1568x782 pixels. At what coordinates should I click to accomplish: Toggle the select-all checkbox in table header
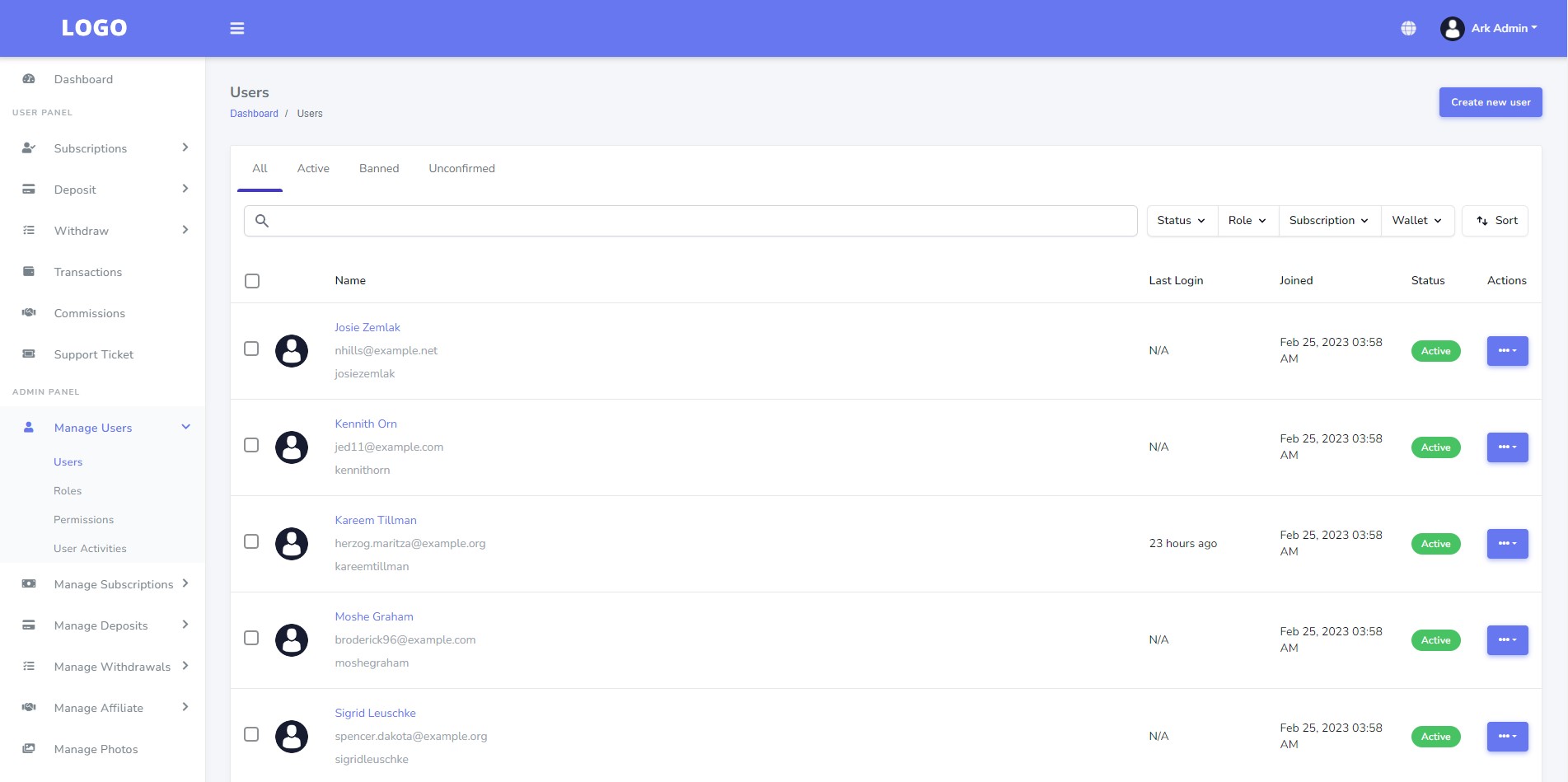(252, 281)
